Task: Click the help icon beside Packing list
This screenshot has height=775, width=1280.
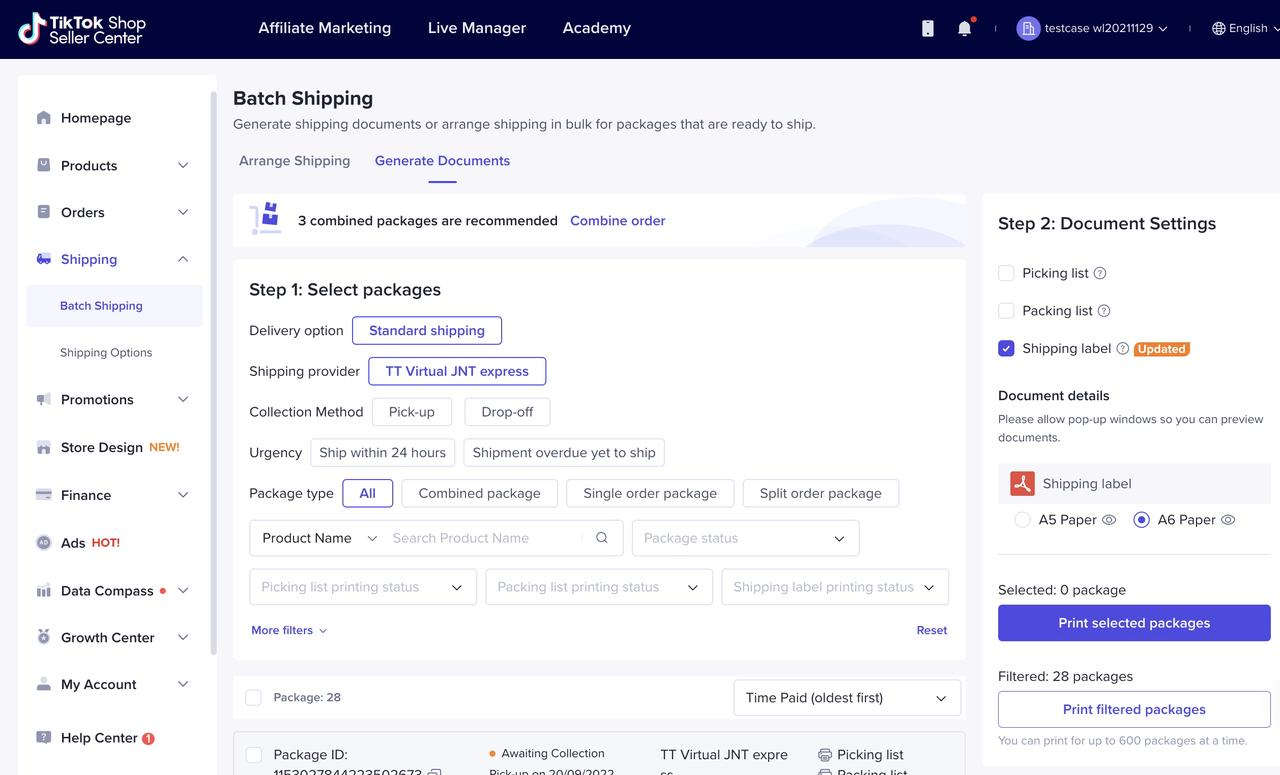Action: coord(1104,311)
